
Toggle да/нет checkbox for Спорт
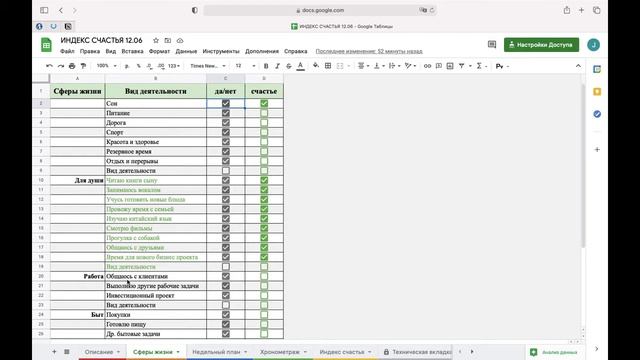[x=226, y=132]
